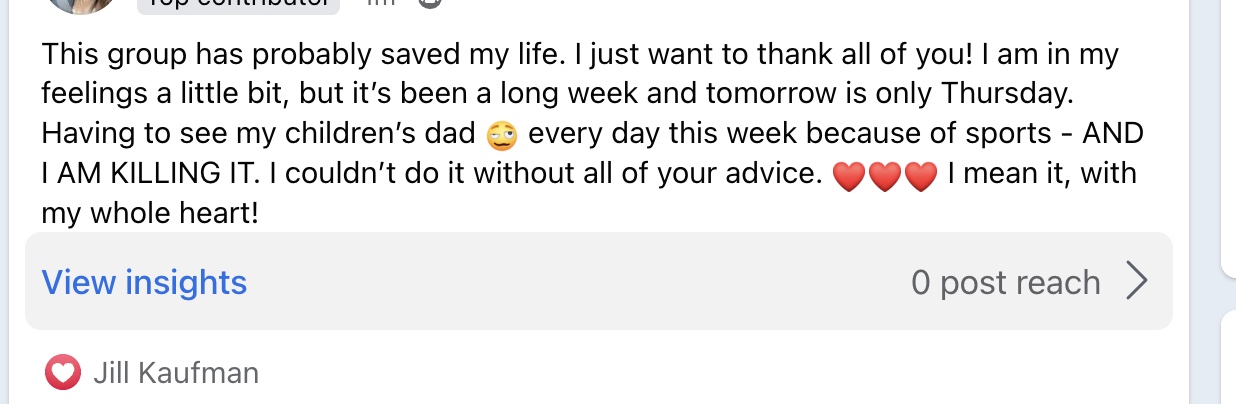
Task: Open the View insights link
Action: click(x=144, y=283)
